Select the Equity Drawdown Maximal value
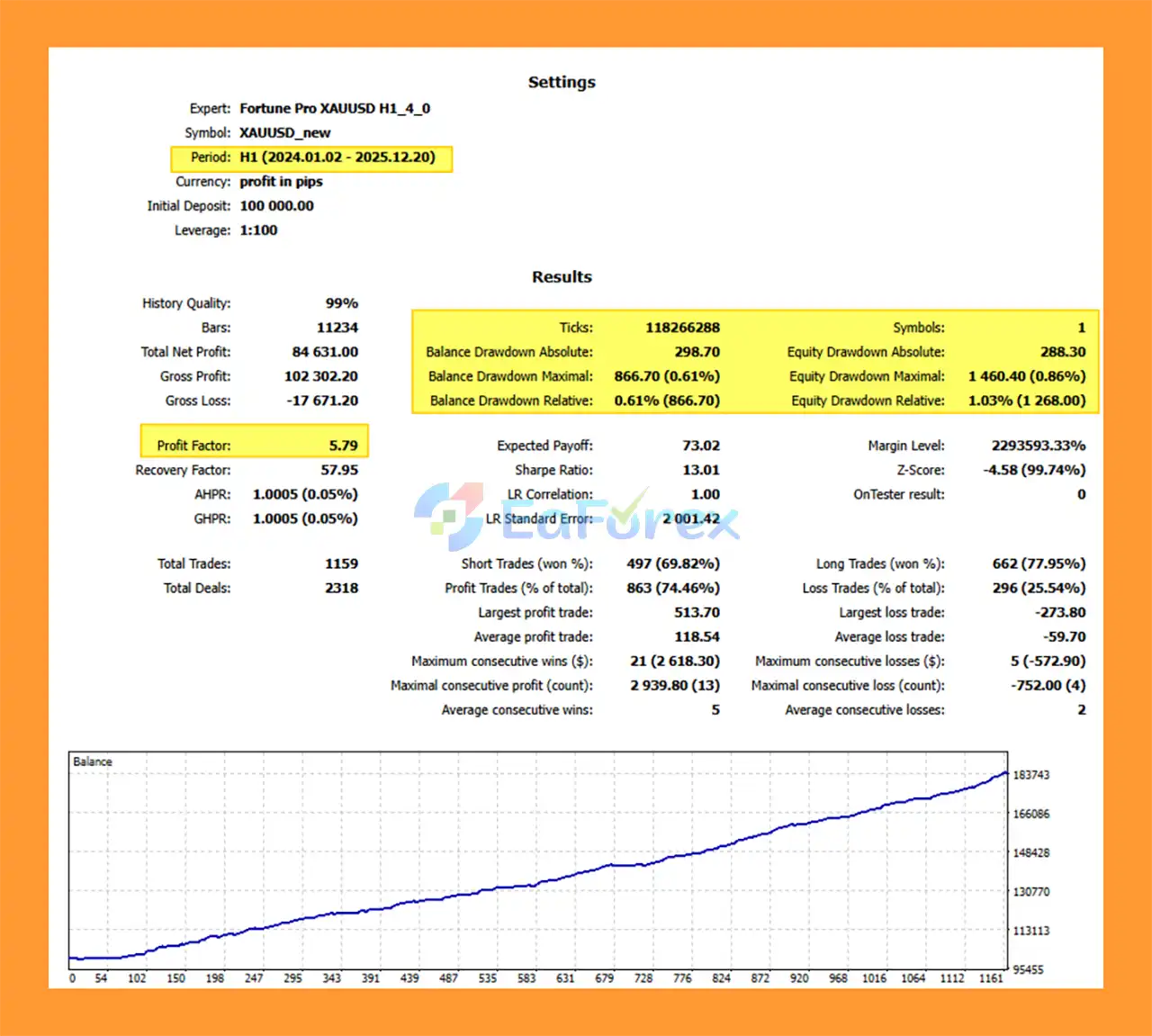 pyautogui.click(x=1026, y=376)
